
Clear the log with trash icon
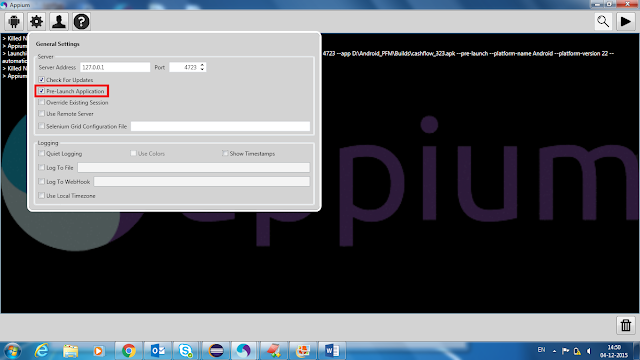(626, 325)
